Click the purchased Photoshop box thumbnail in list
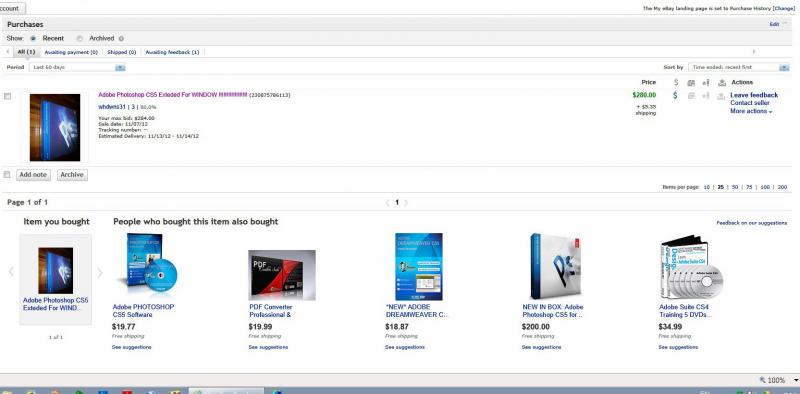 55,128
